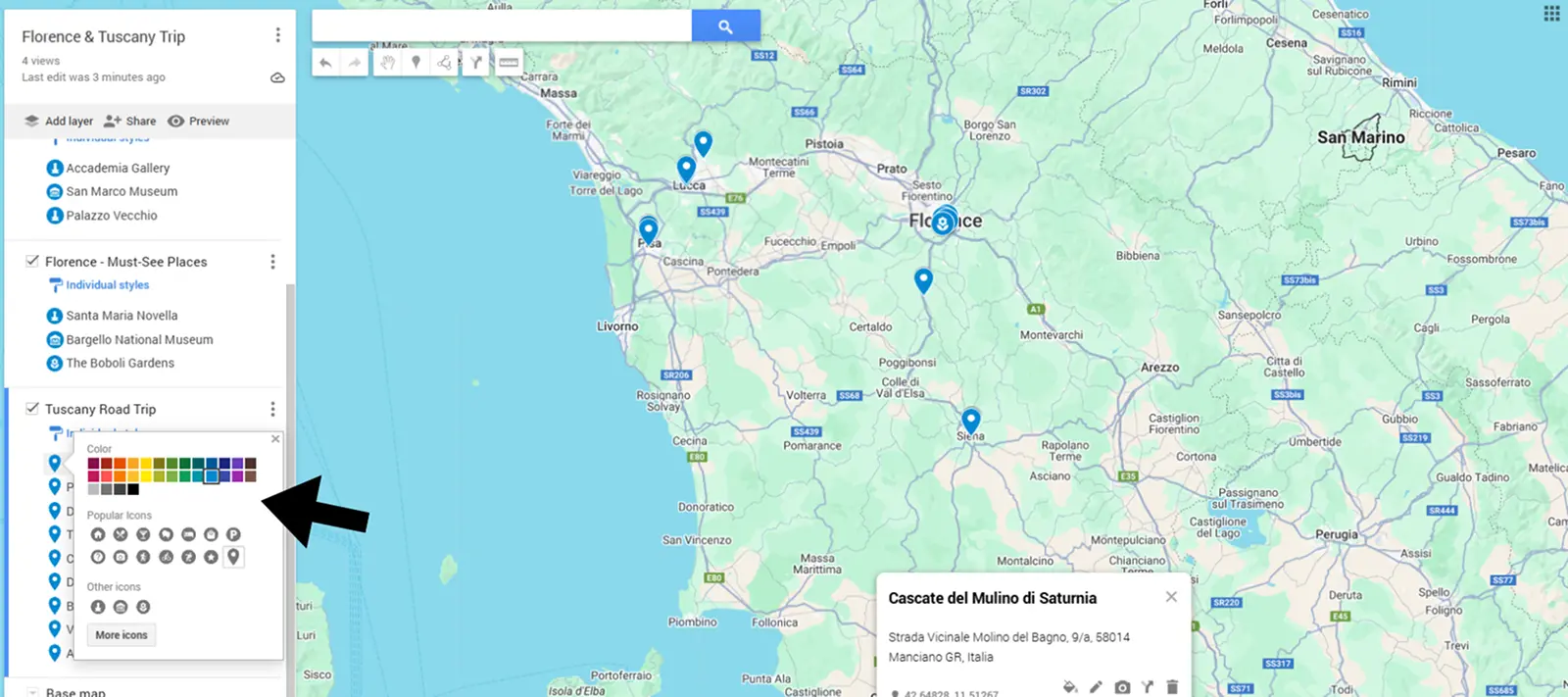The image size is (1568, 697).
Task: Click the trash delete icon in place card
Action: [x=1172, y=687]
